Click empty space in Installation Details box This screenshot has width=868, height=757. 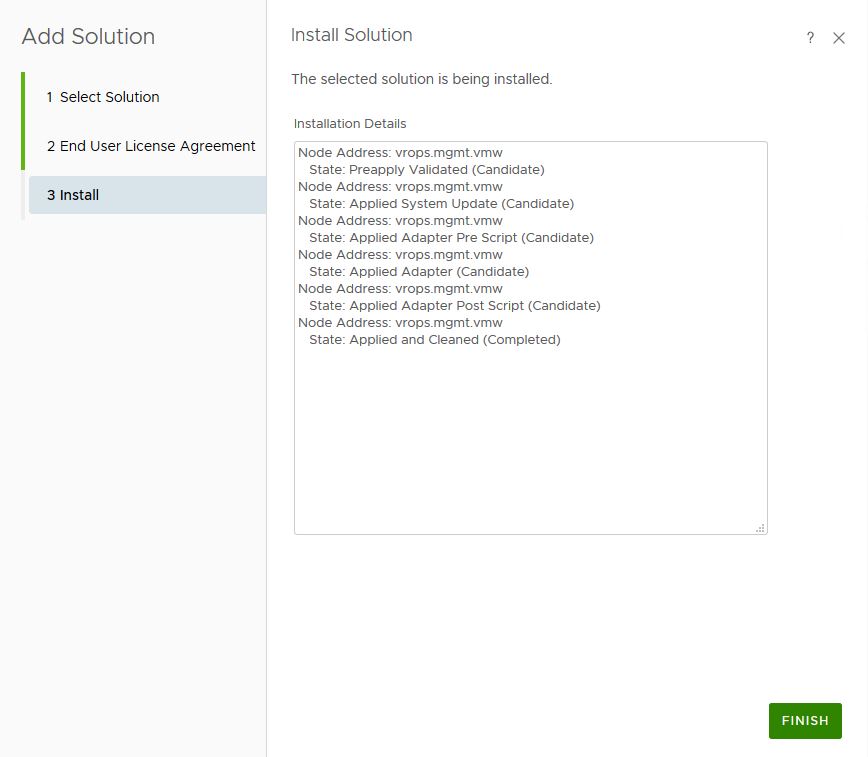(530, 440)
